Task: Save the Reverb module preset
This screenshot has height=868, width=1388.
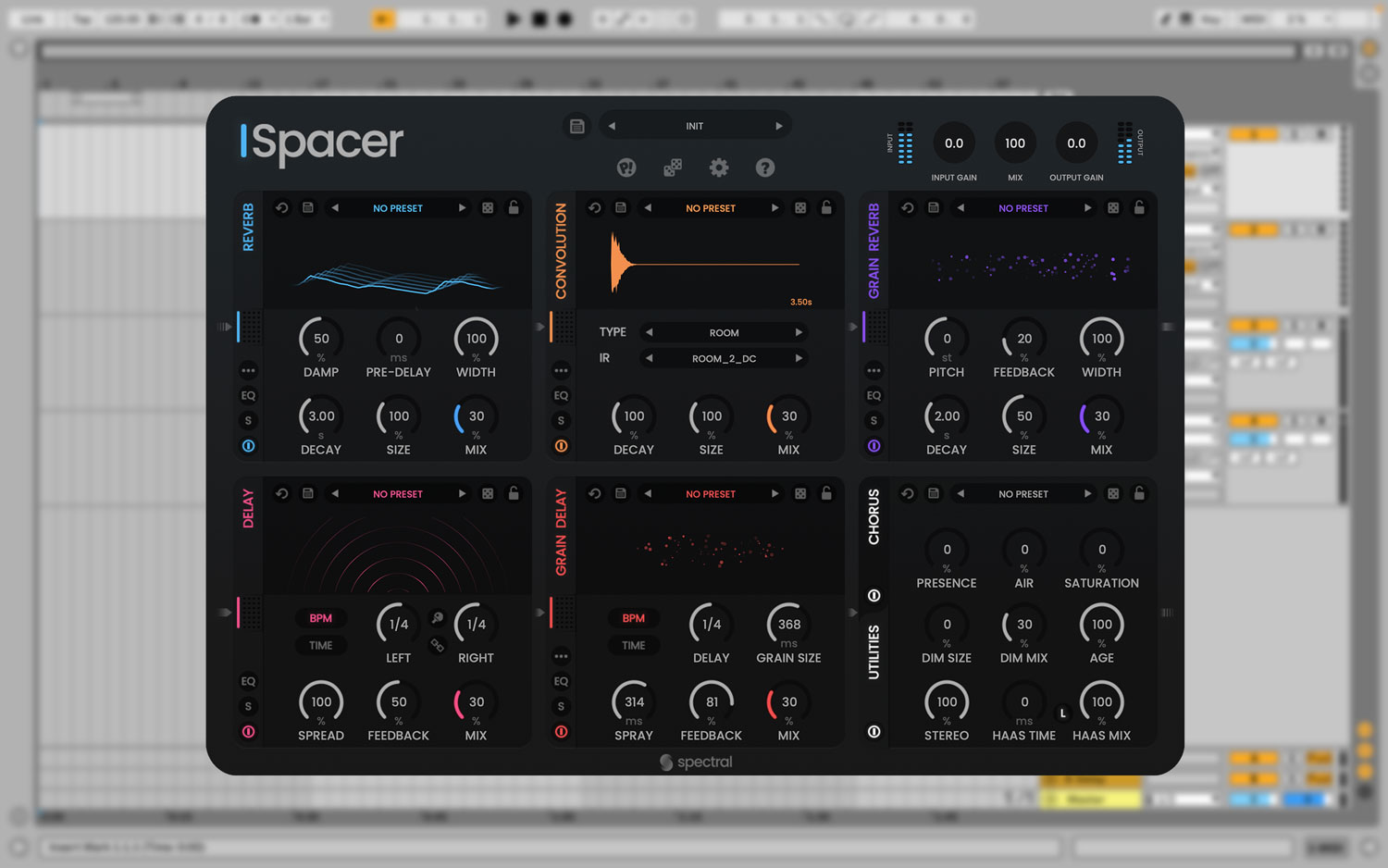Action: (308, 208)
